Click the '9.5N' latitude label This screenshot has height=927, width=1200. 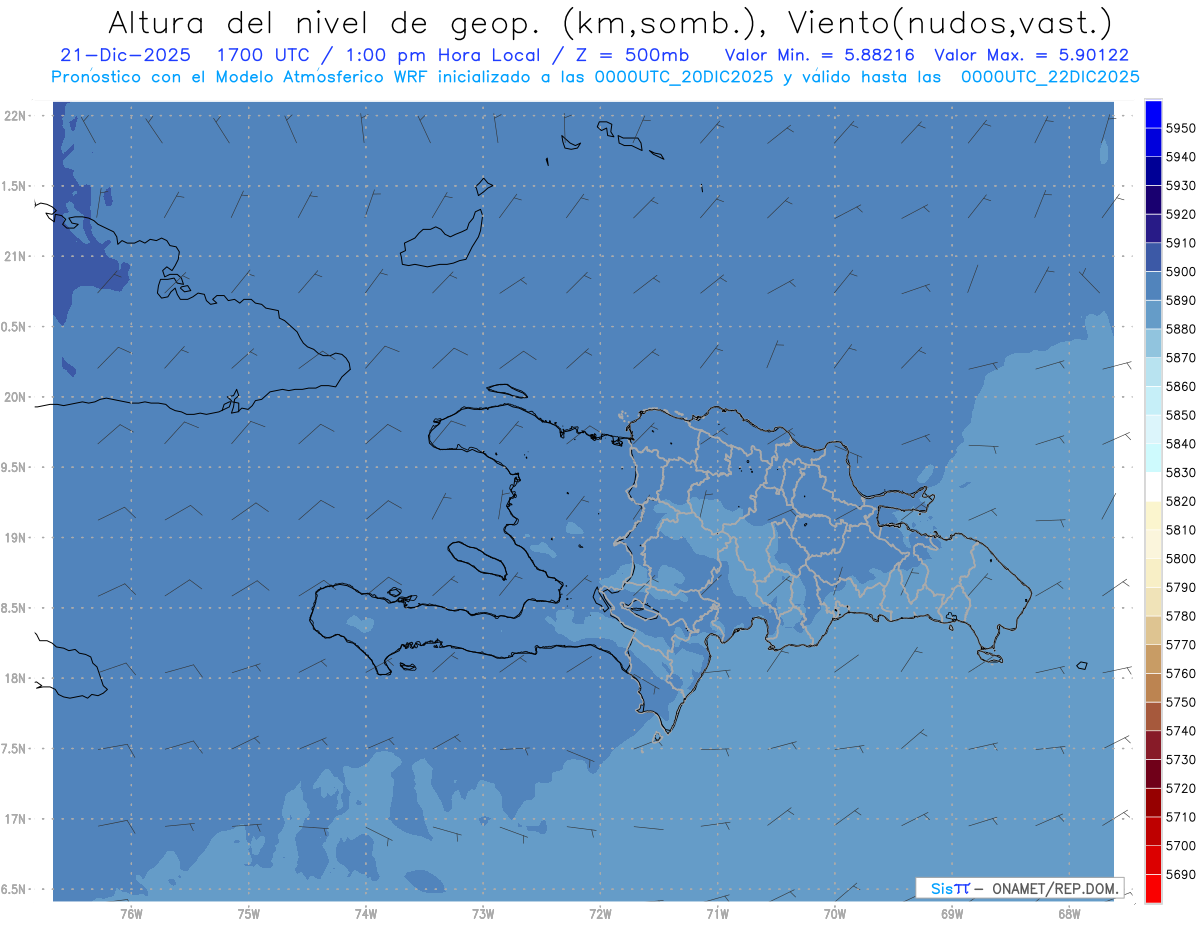14,468
